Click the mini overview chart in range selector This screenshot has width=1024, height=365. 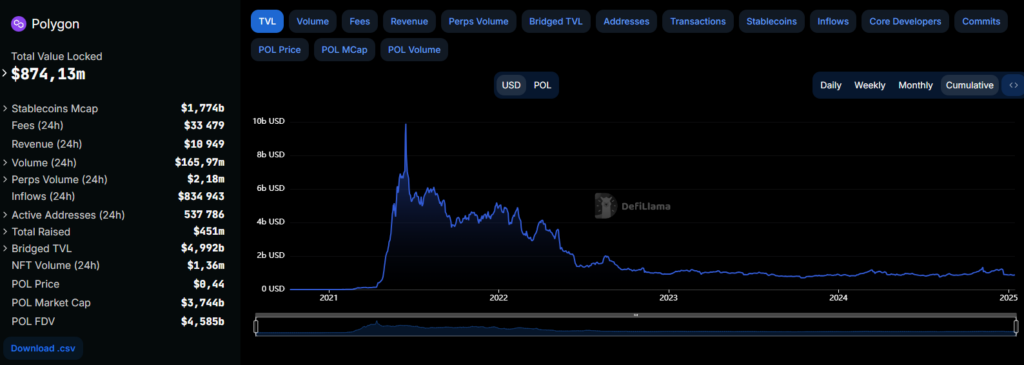[635, 327]
